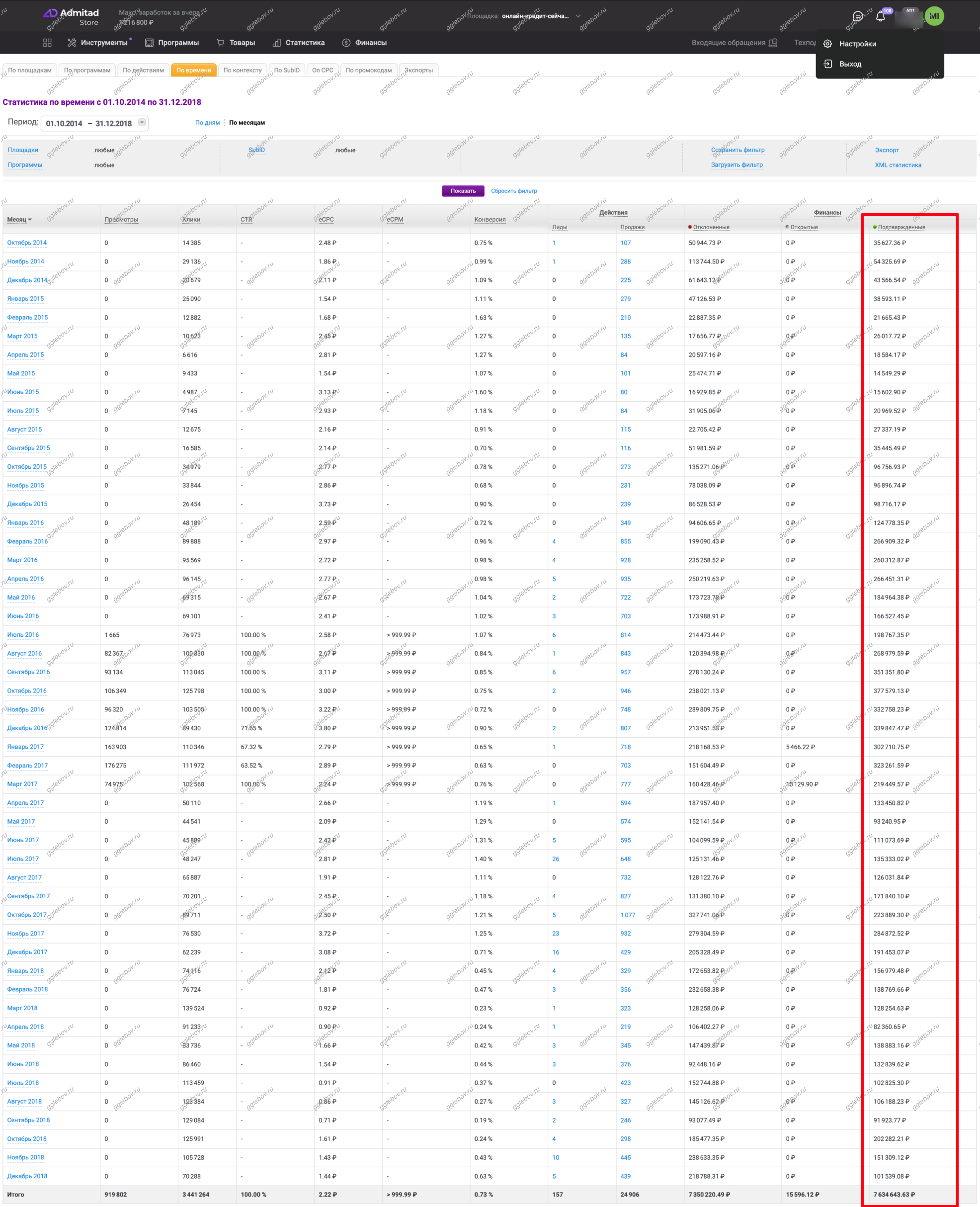Switch to the По действиям tab

[144, 71]
